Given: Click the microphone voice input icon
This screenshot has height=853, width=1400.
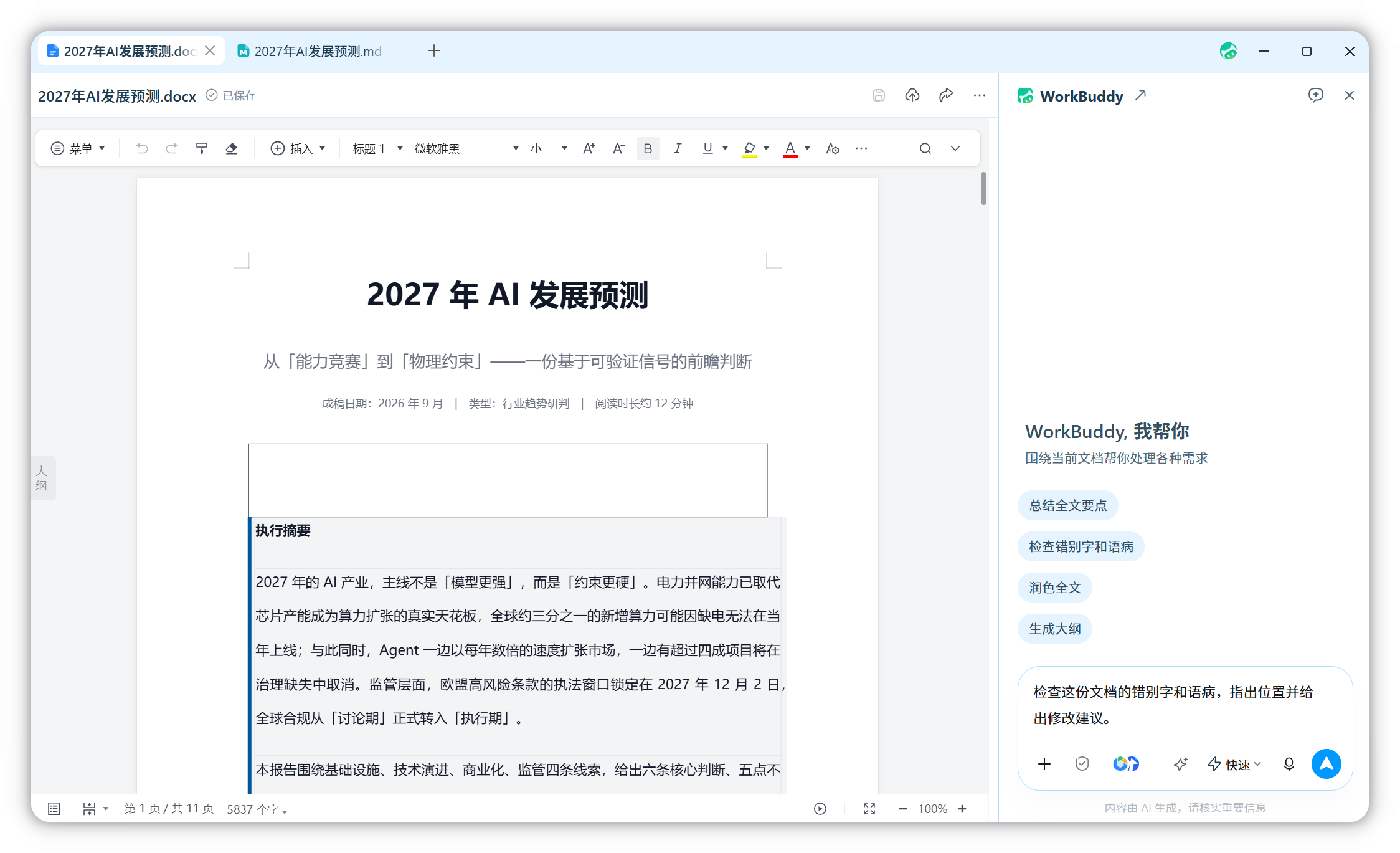Looking at the screenshot, I should tap(1289, 764).
